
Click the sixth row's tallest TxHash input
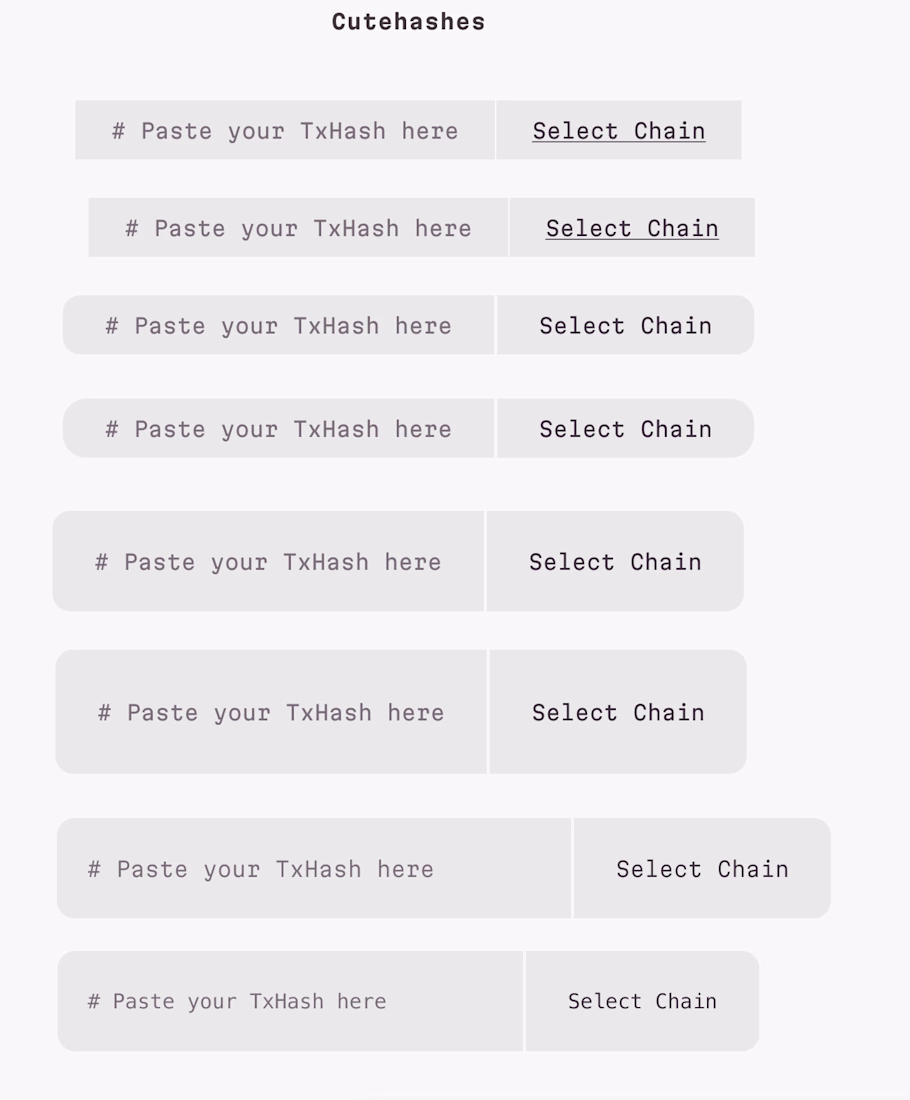coord(271,712)
